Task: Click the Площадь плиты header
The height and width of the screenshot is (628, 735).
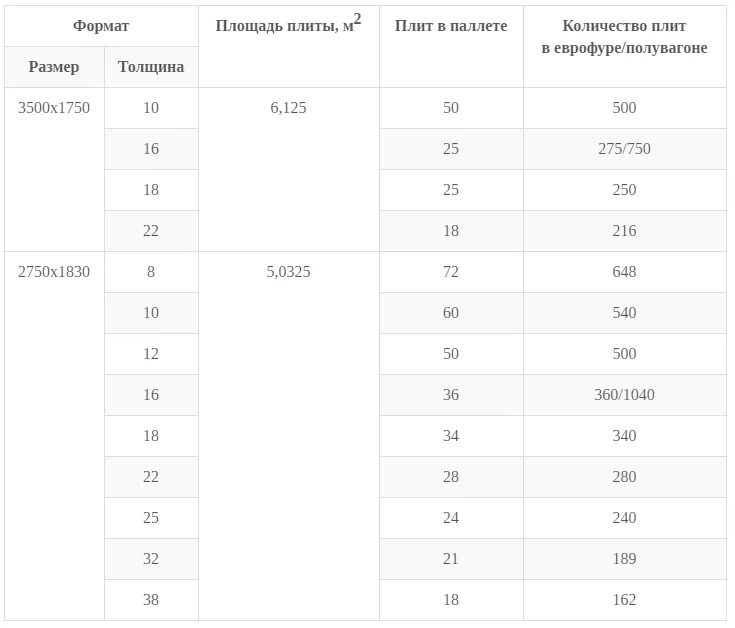Action: [x=288, y=46]
